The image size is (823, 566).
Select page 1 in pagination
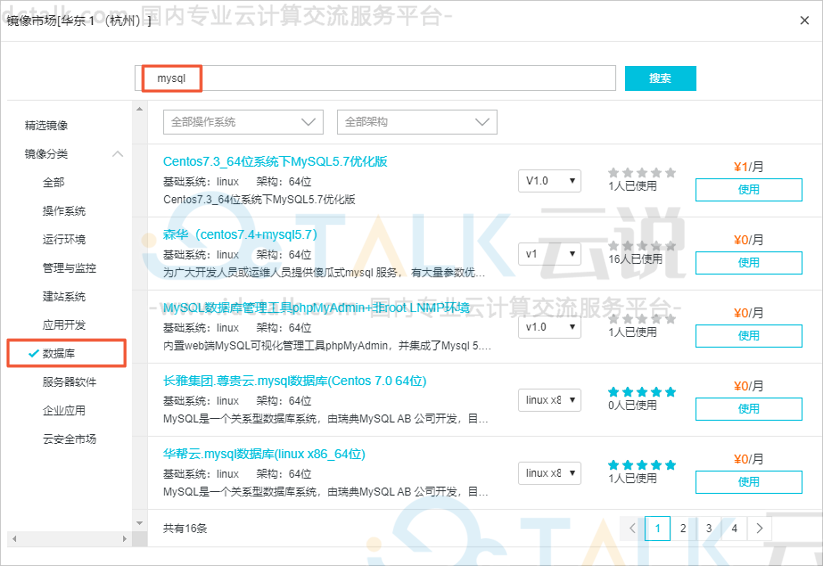(x=658, y=528)
